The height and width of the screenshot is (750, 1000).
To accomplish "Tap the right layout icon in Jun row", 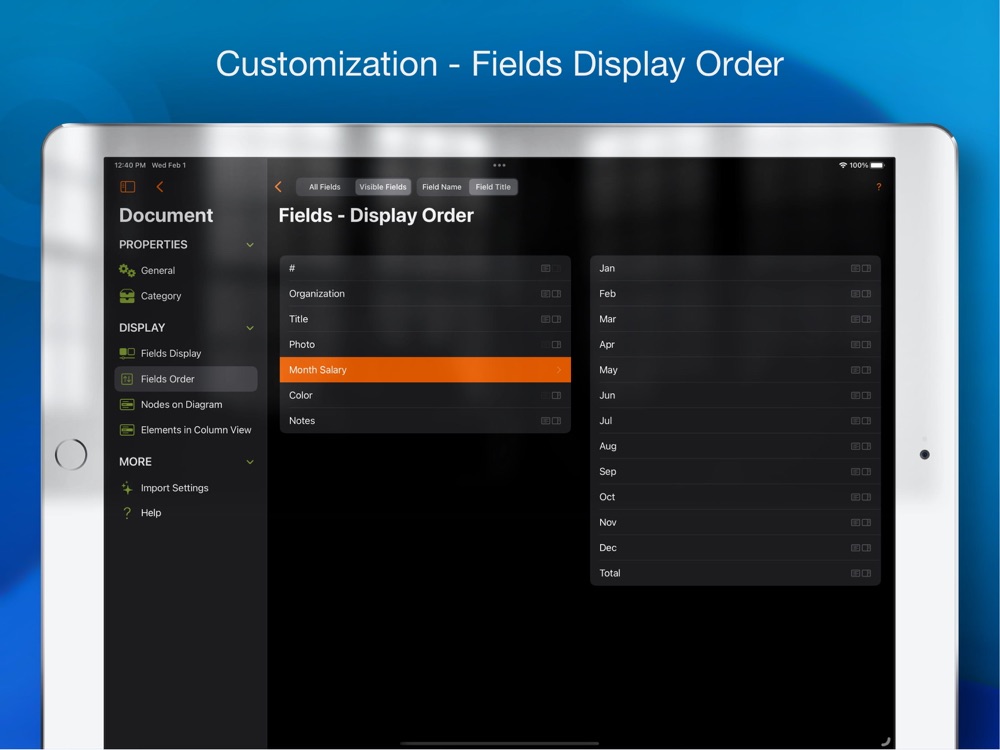I will tap(866, 395).
